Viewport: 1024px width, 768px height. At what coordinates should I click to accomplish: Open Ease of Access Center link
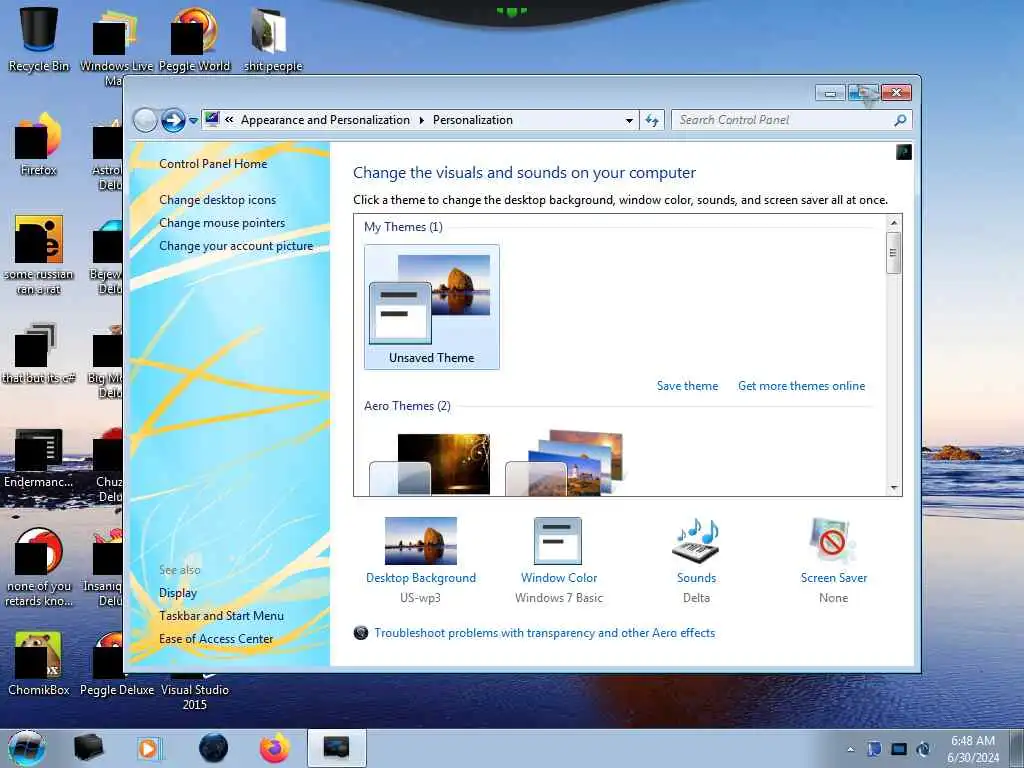click(216, 639)
